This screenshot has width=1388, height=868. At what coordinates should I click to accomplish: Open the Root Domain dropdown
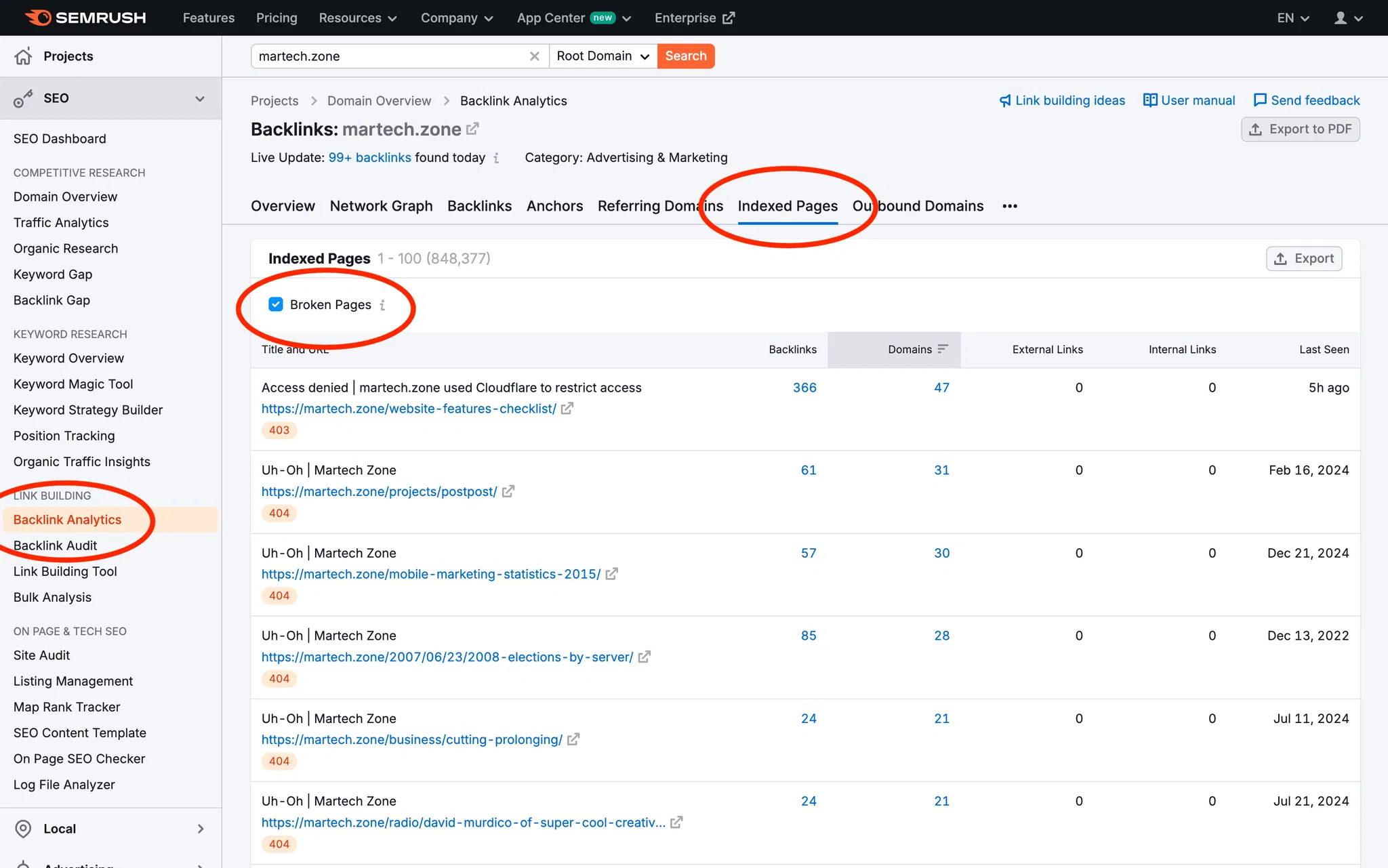click(603, 56)
